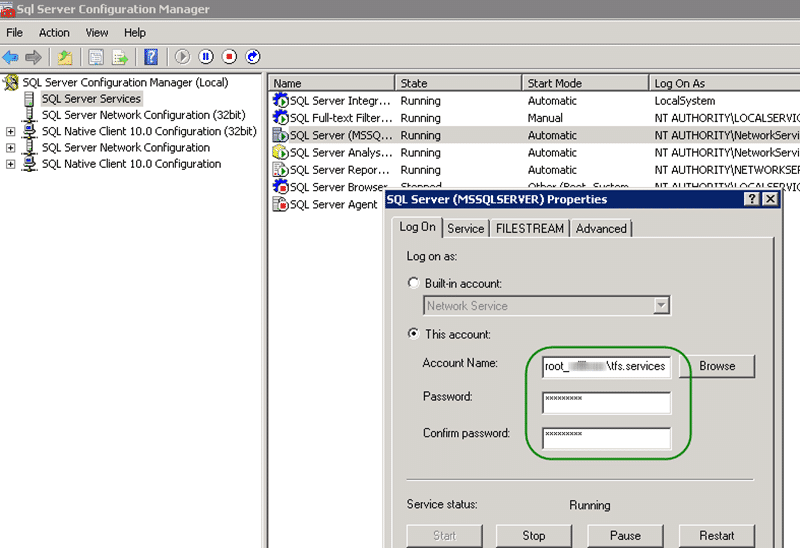Click the SQL Server Analysis Services icon
This screenshot has height=548, width=800.
(x=280, y=153)
